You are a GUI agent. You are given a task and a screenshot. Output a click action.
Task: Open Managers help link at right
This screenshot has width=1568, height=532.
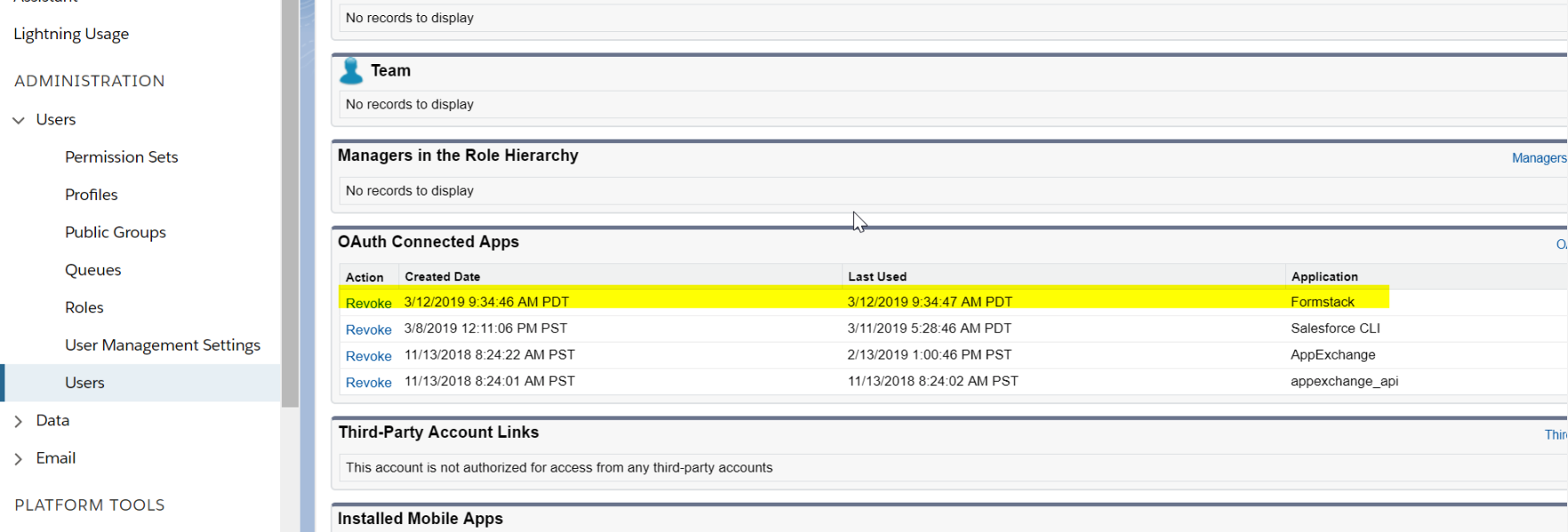pos(1540,157)
